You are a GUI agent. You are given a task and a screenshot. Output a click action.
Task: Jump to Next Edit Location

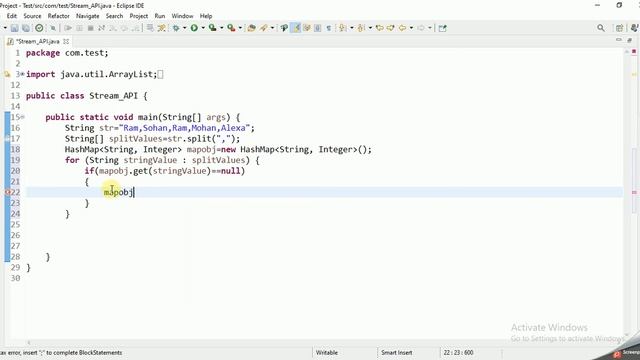point(391,28)
